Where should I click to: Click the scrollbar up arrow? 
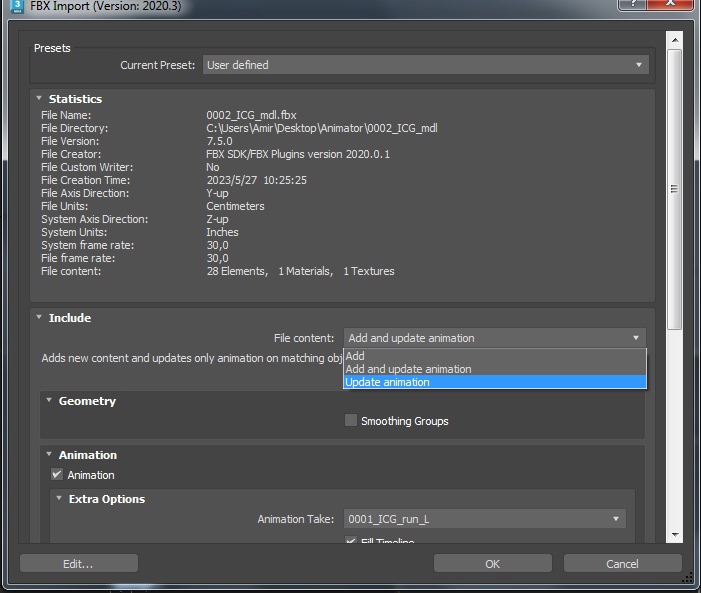click(675, 40)
